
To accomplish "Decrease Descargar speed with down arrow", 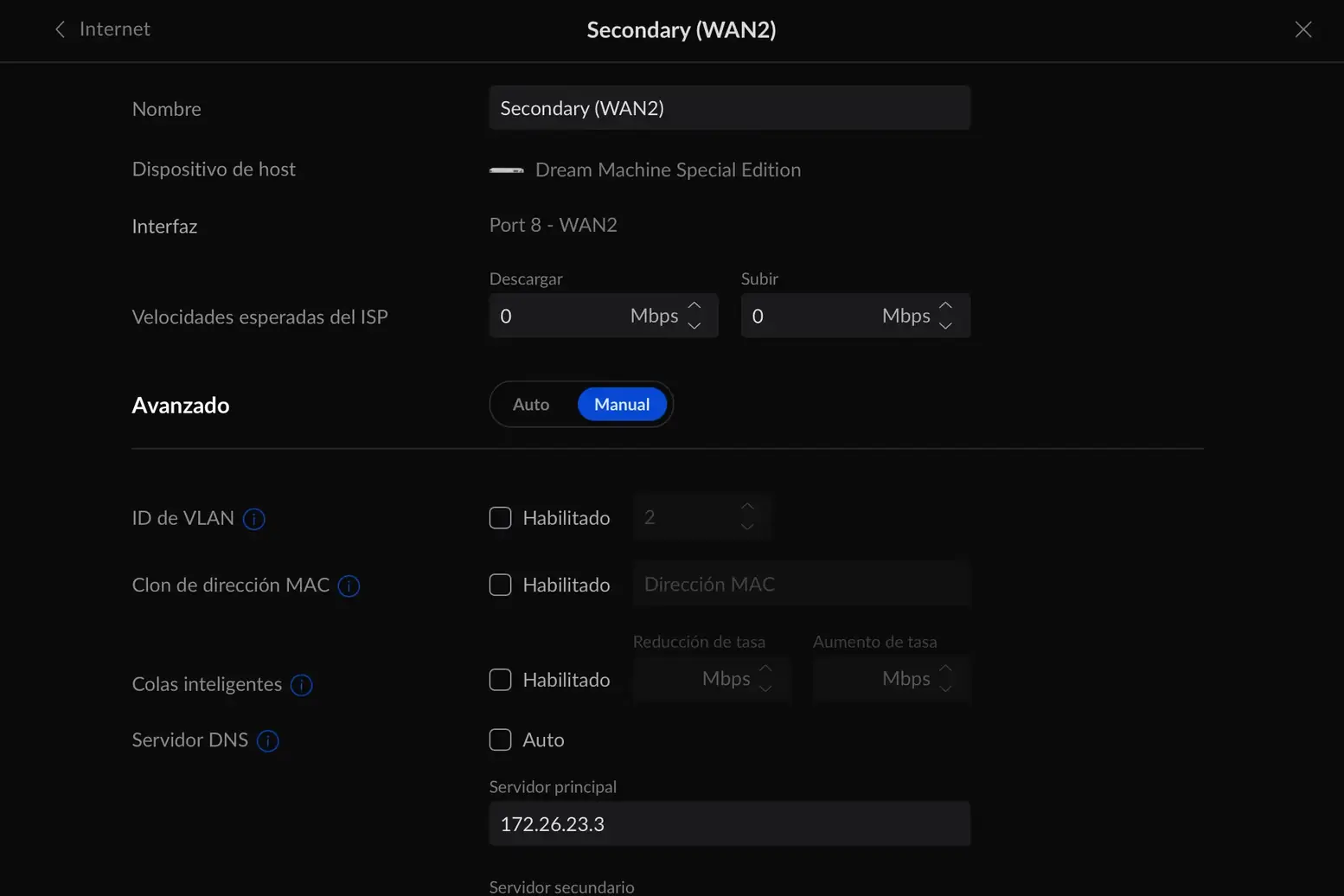I will point(694,326).
